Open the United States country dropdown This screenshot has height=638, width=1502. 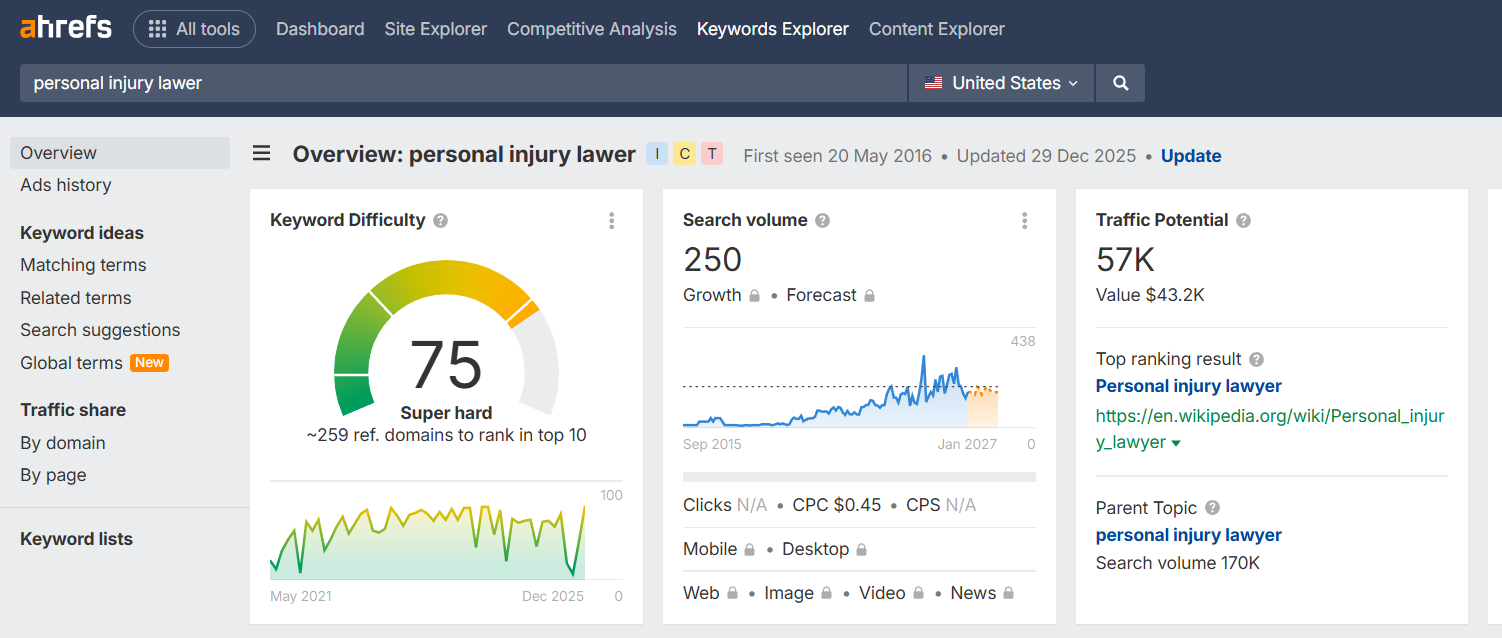coord(1001,83)
